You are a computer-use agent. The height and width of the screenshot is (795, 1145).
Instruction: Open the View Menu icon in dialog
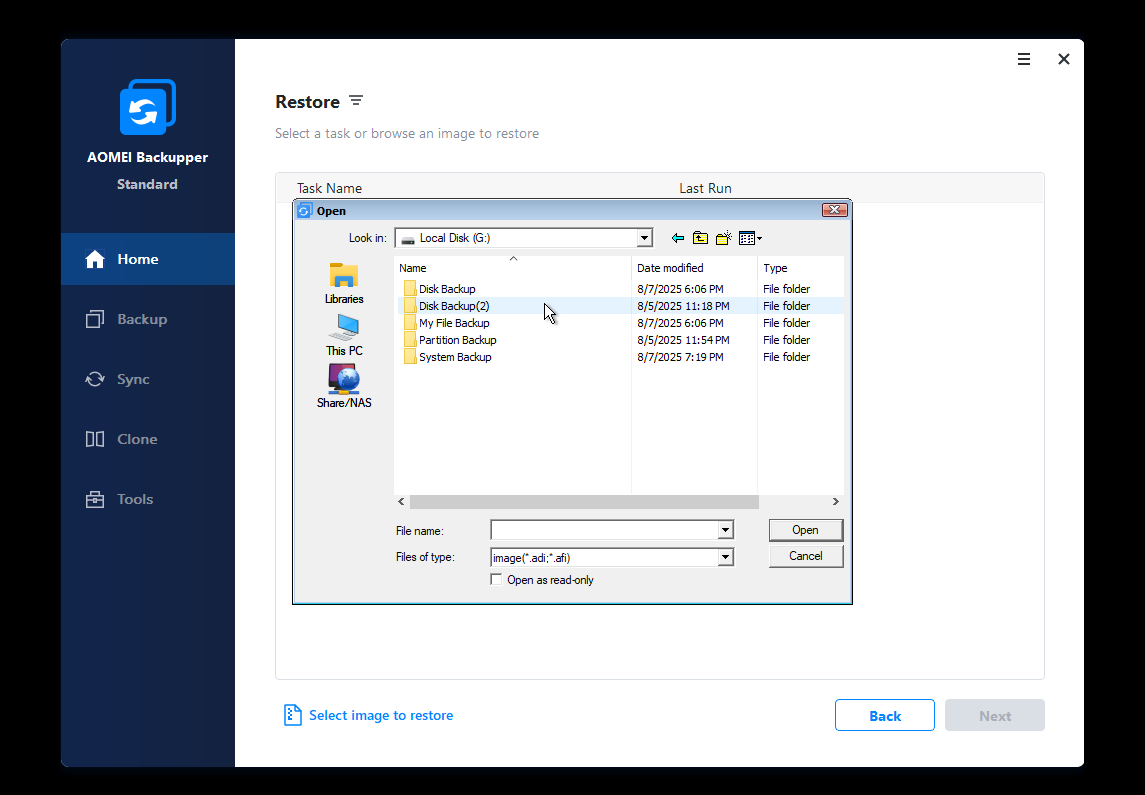click(750, 238)
